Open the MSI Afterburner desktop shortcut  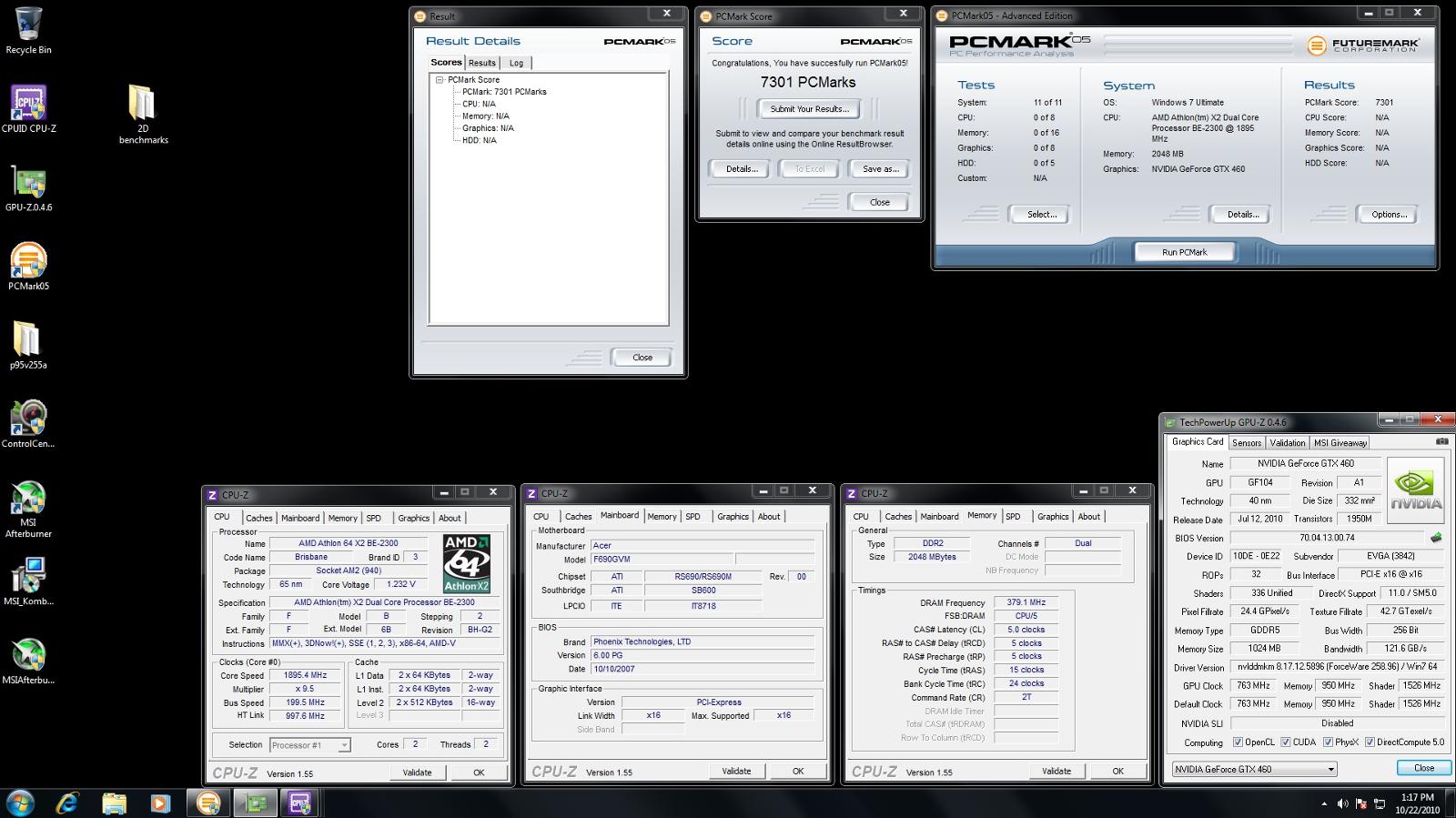point(28,509)
